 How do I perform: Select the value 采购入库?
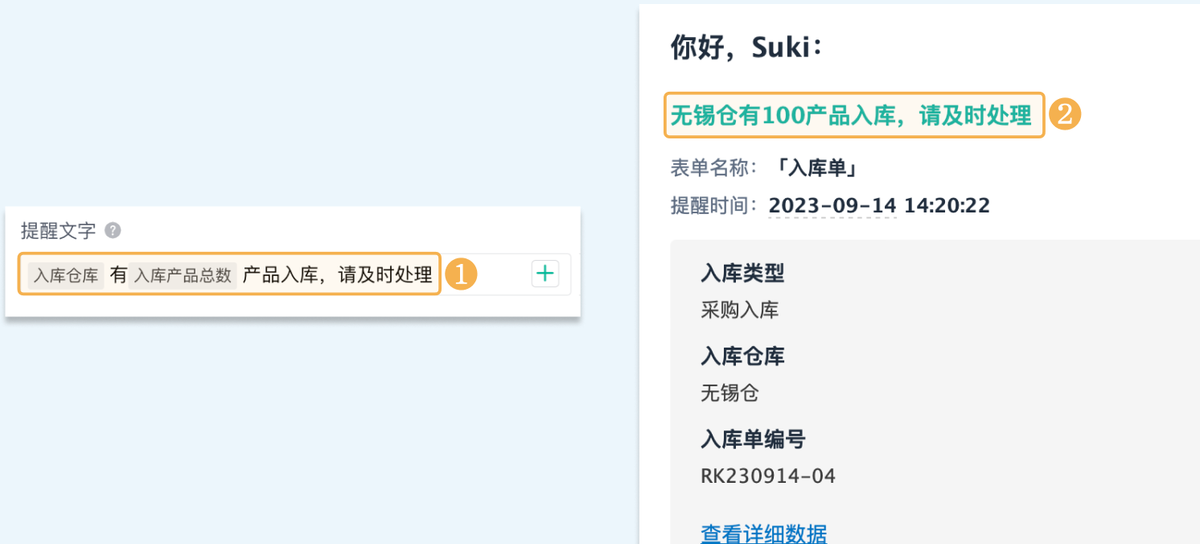pos(740,310)
